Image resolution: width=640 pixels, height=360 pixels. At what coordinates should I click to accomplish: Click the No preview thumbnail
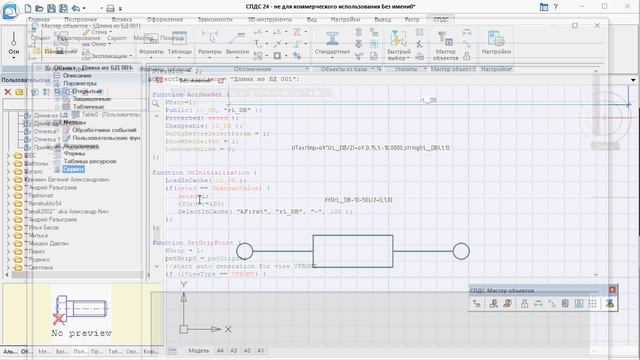(82, 314)
